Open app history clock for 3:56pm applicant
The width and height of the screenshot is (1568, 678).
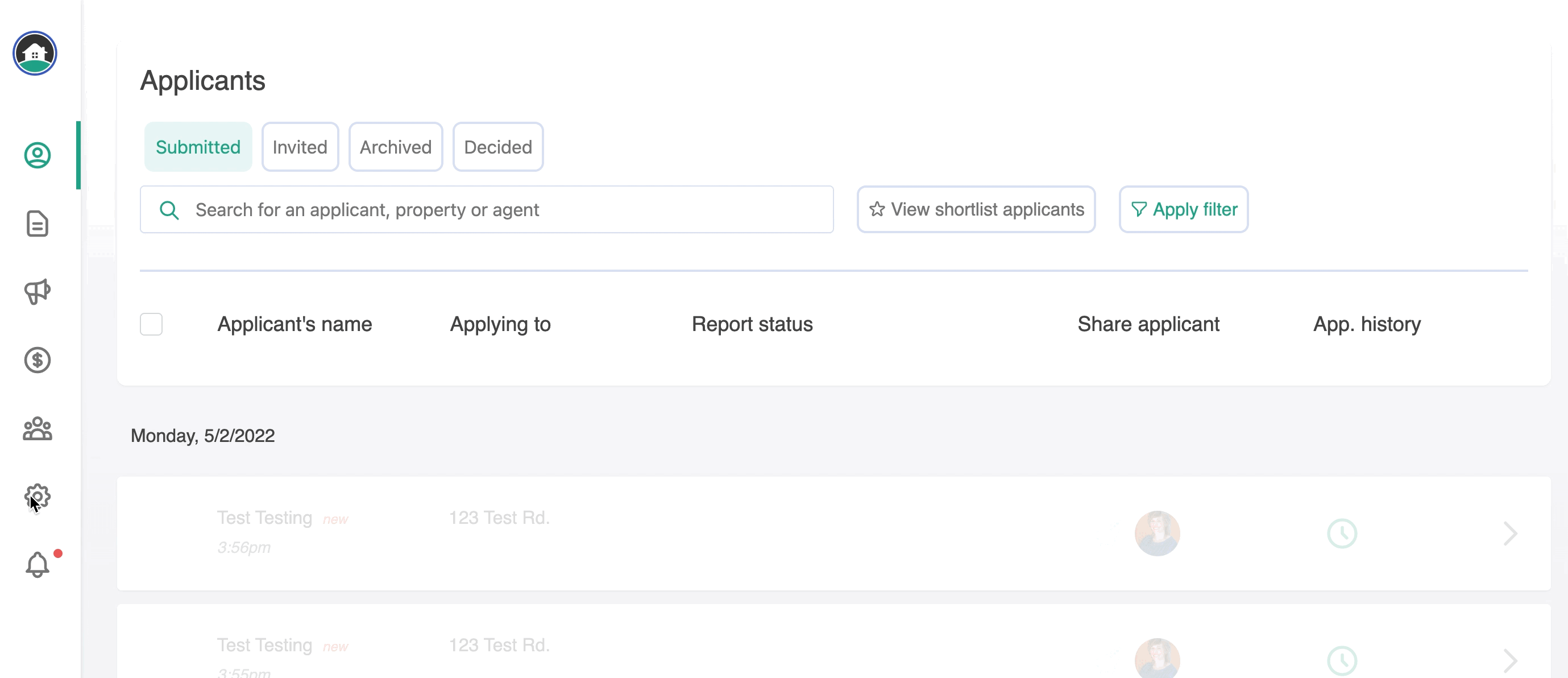(1342, 534)
